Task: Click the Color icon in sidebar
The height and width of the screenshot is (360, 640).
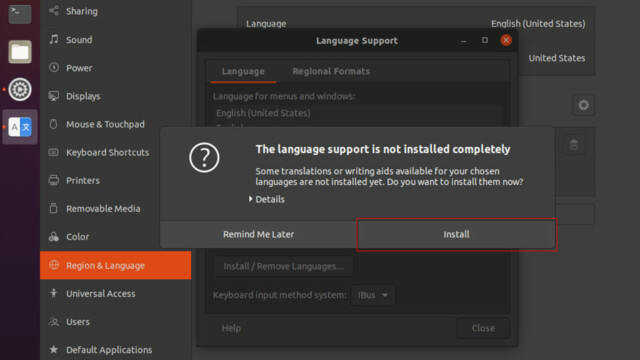Action: click(x=54, y=237)
